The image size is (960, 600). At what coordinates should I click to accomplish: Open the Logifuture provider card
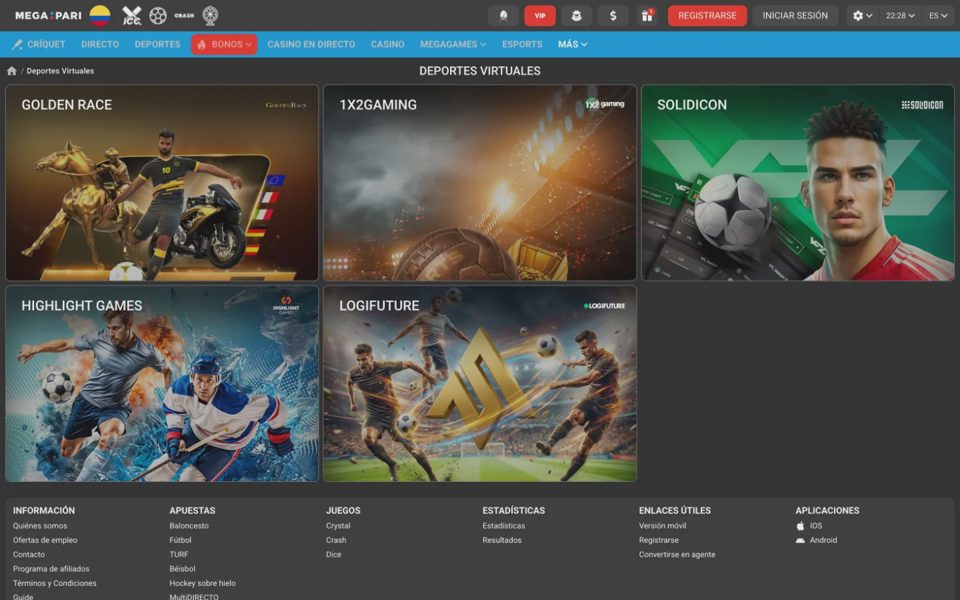coord(480,383)
